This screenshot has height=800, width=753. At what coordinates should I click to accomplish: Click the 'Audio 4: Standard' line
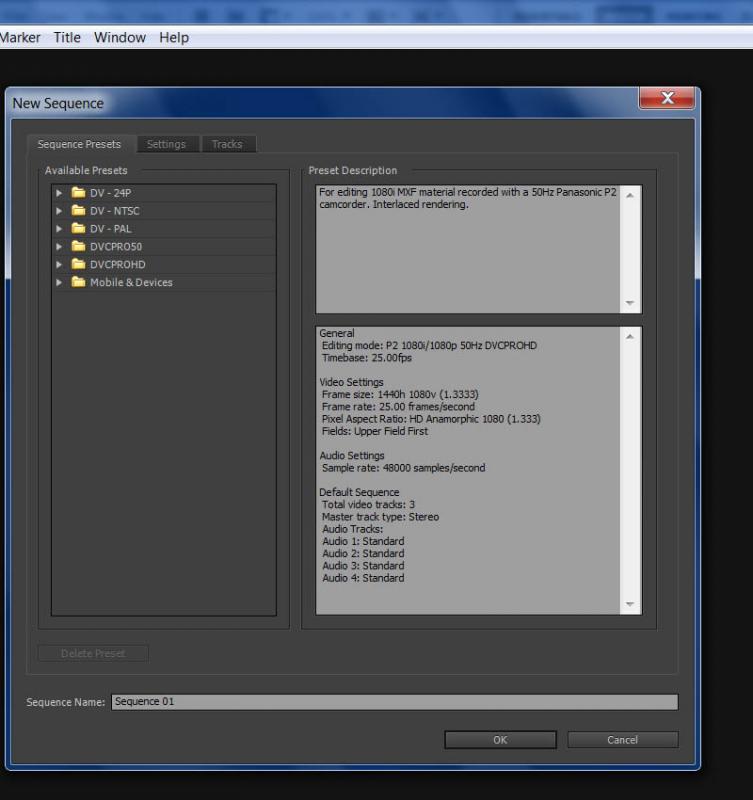click(x=363, y=578)
